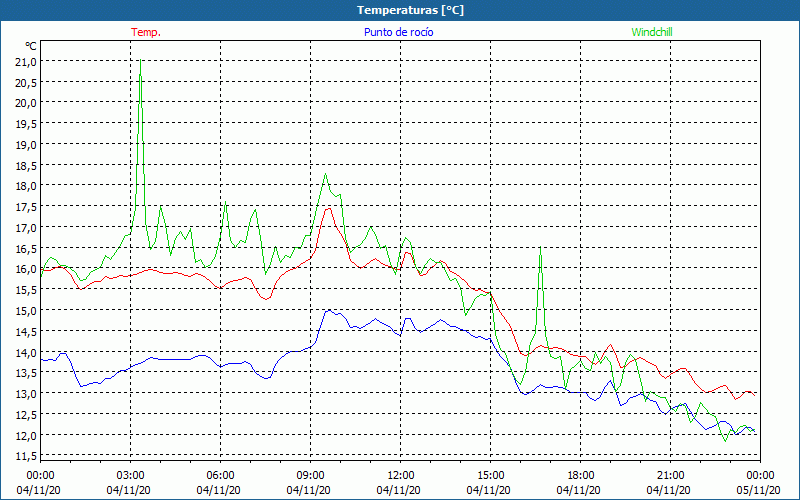800x500 pixels.
Task: Click the 03:00 time axis label
Action: (130, 476)
